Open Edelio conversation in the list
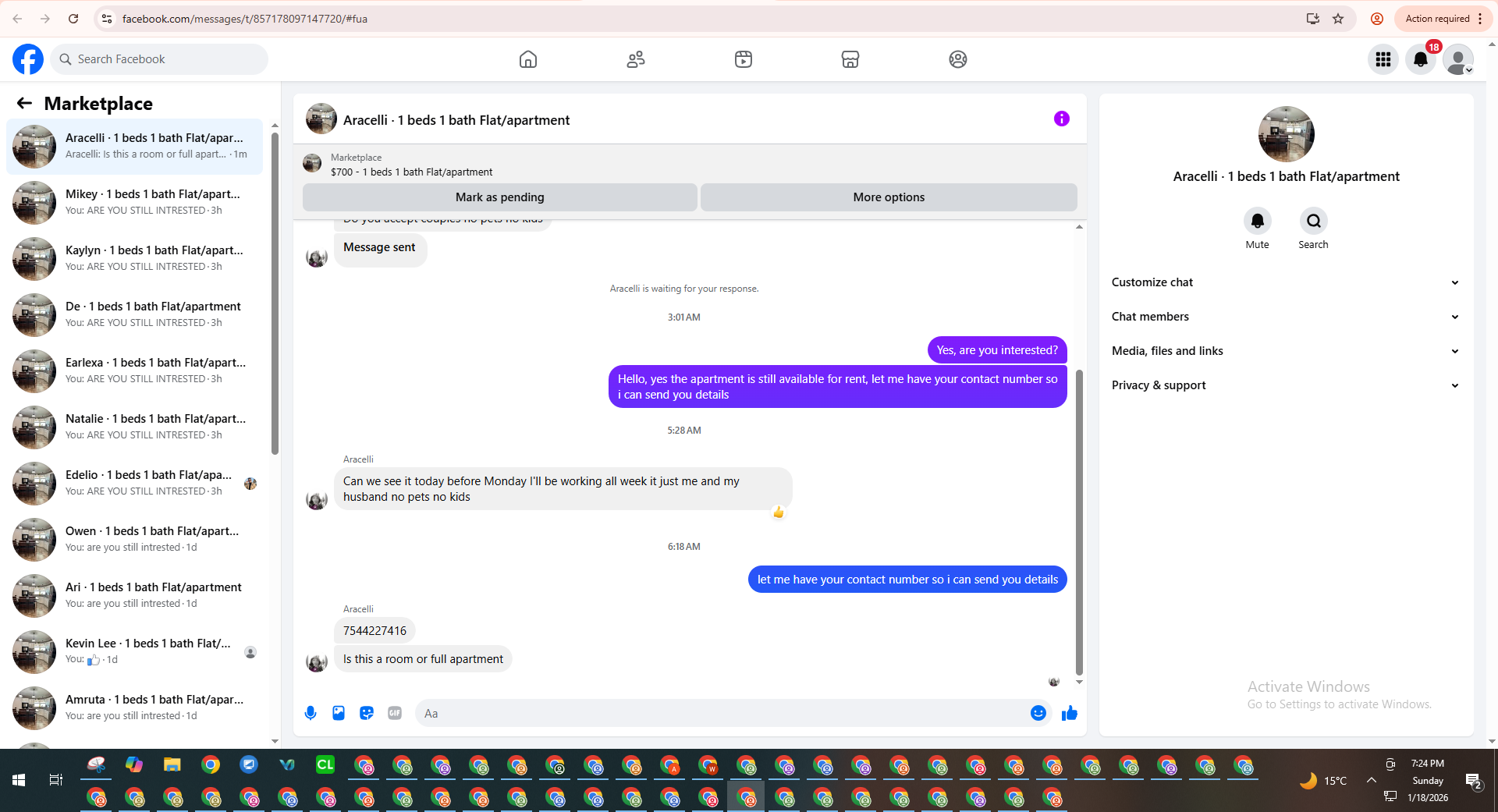The height and width of the screenshot is (812, 1498). click(134, 484)
